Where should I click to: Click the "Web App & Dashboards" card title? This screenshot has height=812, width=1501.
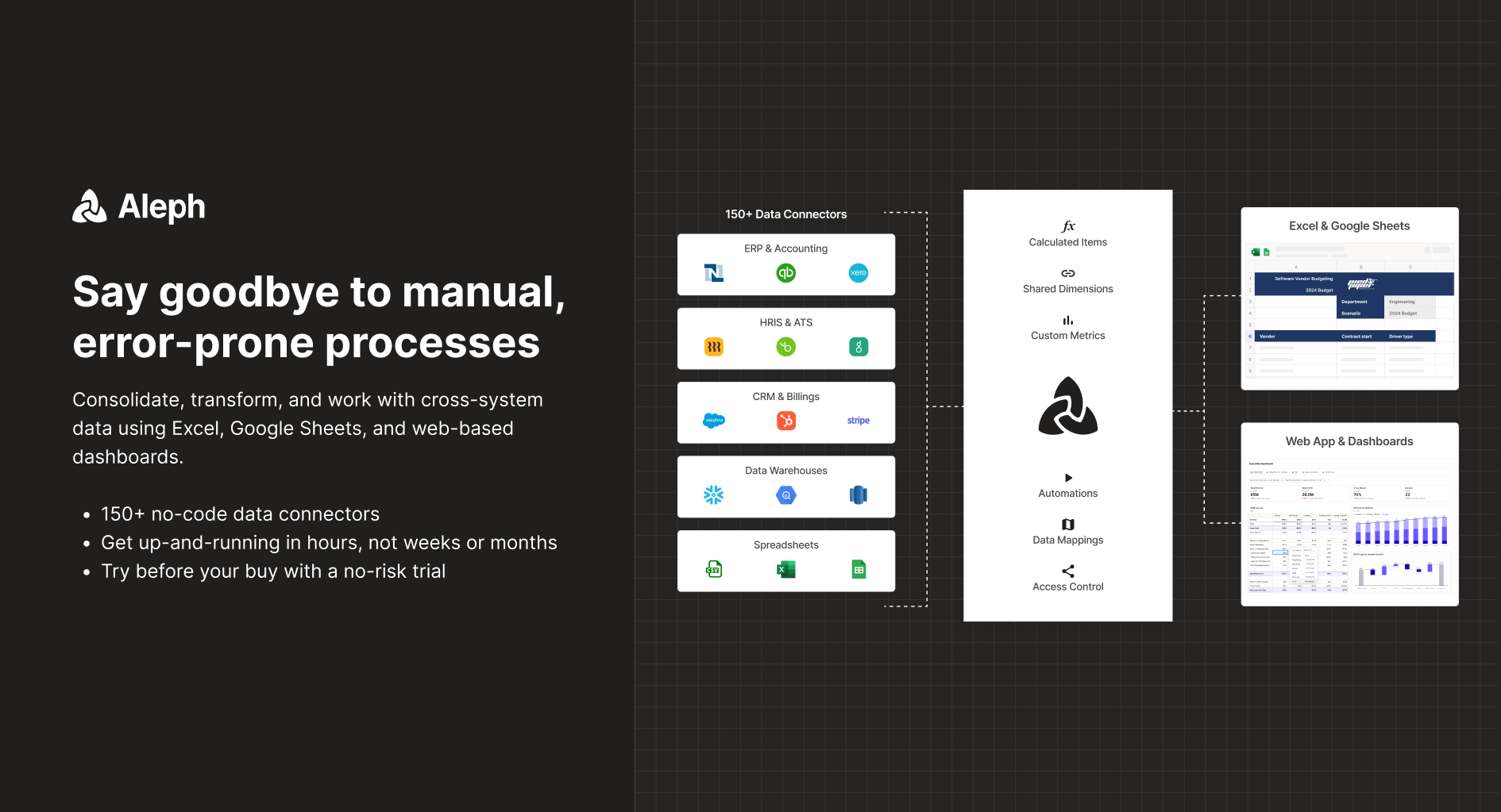click(1349, 441)
